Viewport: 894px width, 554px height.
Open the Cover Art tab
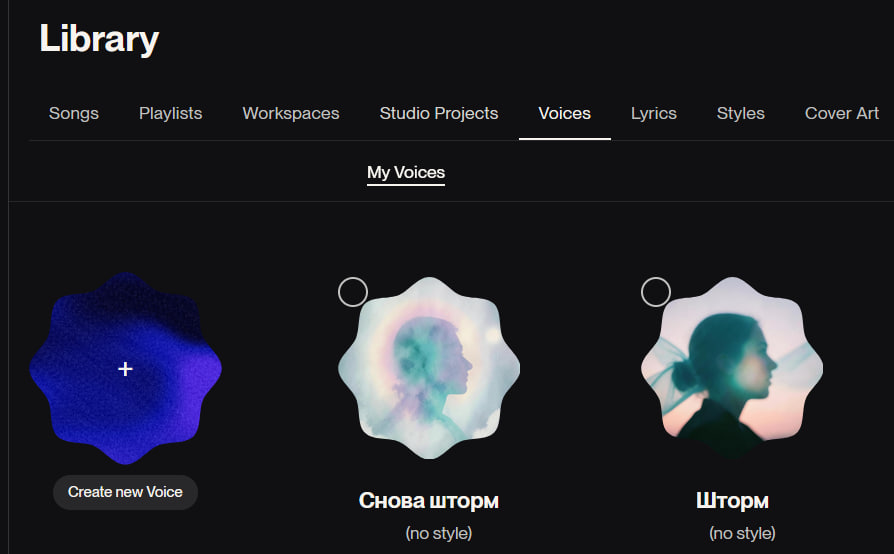(x=842, y=113)
